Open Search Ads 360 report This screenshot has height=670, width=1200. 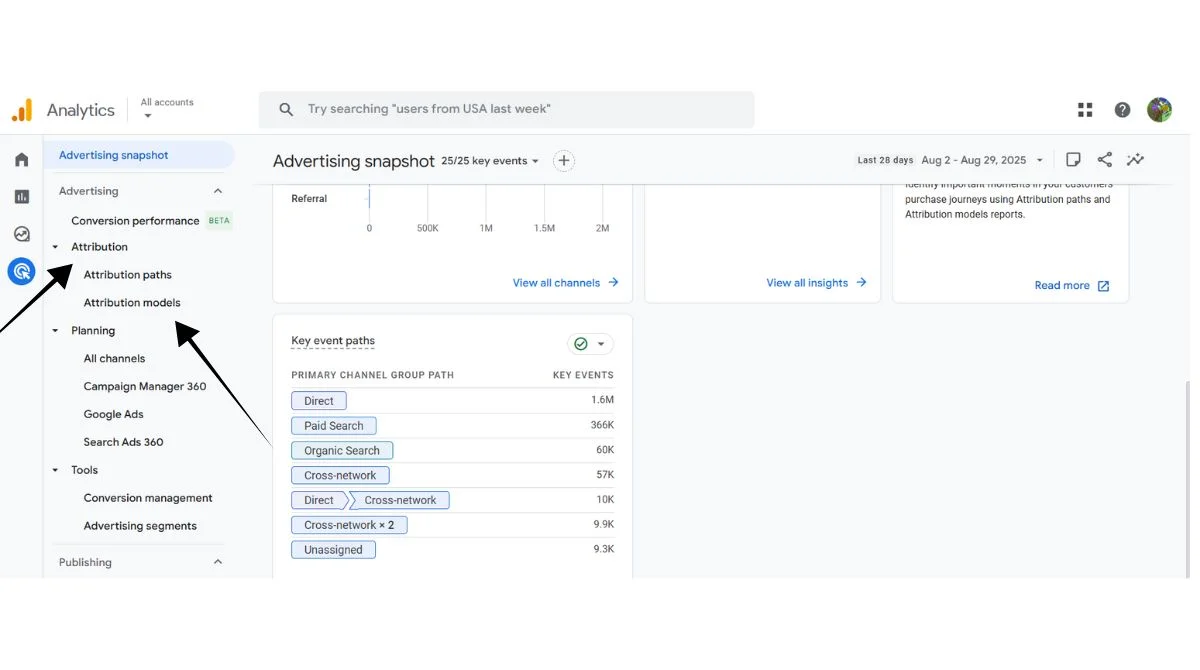123,442
